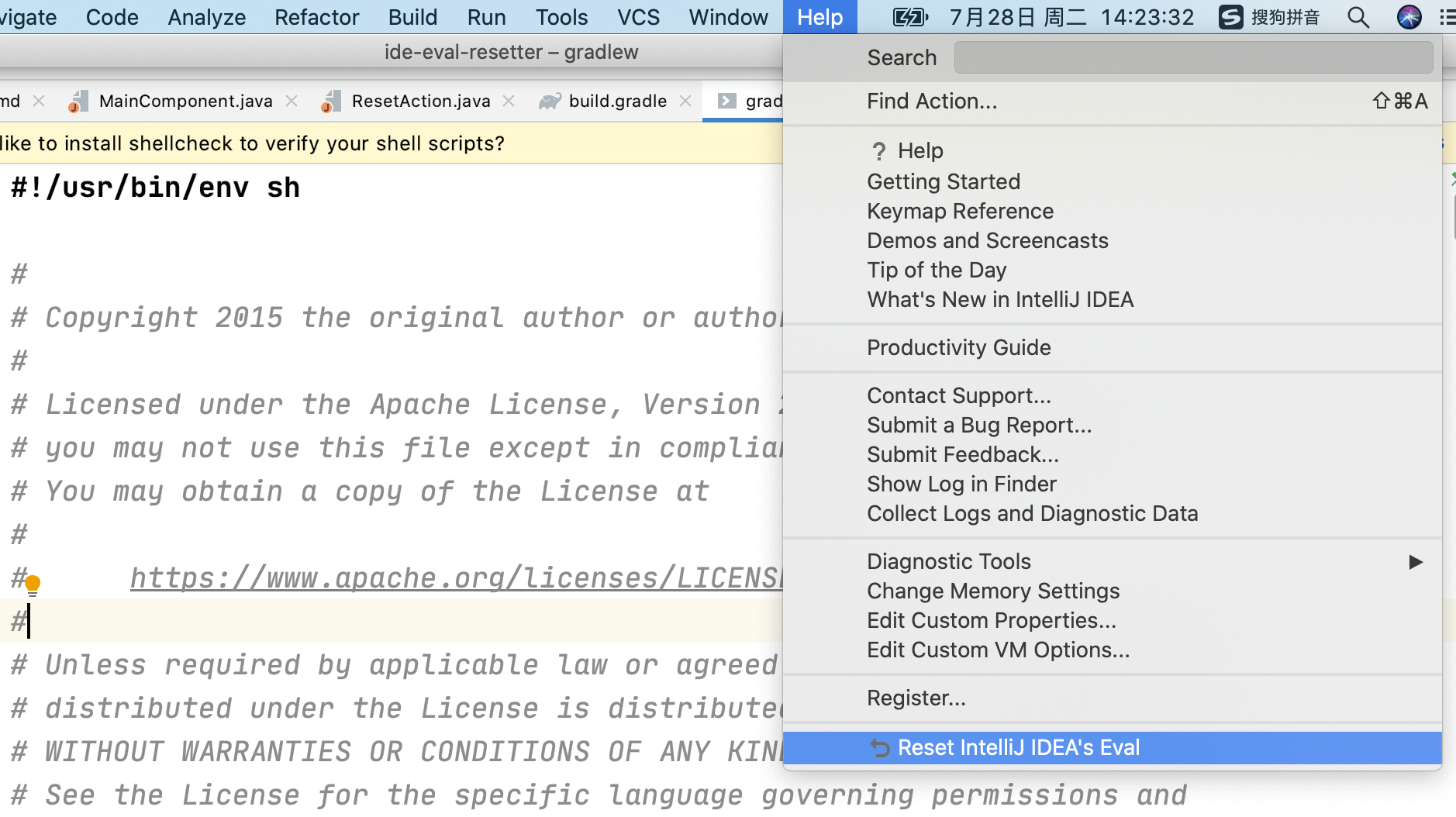
Task: Open Spotlight search magnifier icon
Action: (1358, 17)
